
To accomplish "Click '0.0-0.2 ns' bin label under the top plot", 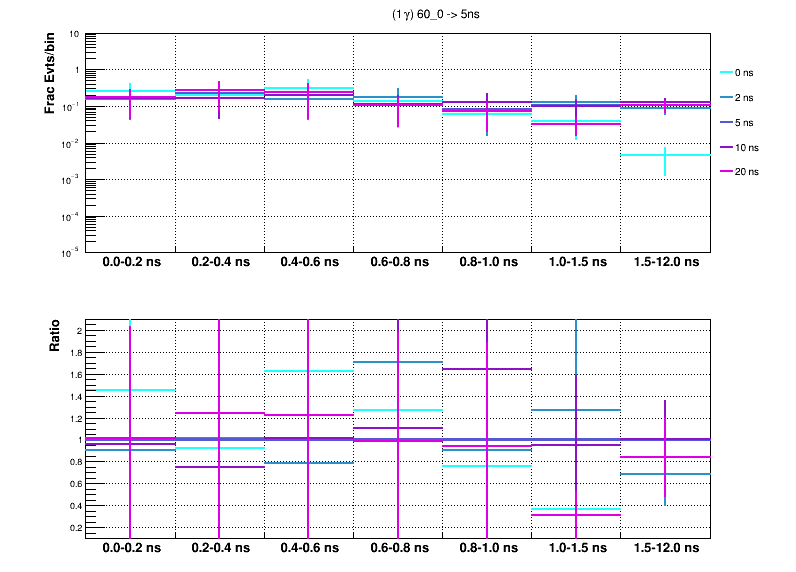I will click(130, 262).
